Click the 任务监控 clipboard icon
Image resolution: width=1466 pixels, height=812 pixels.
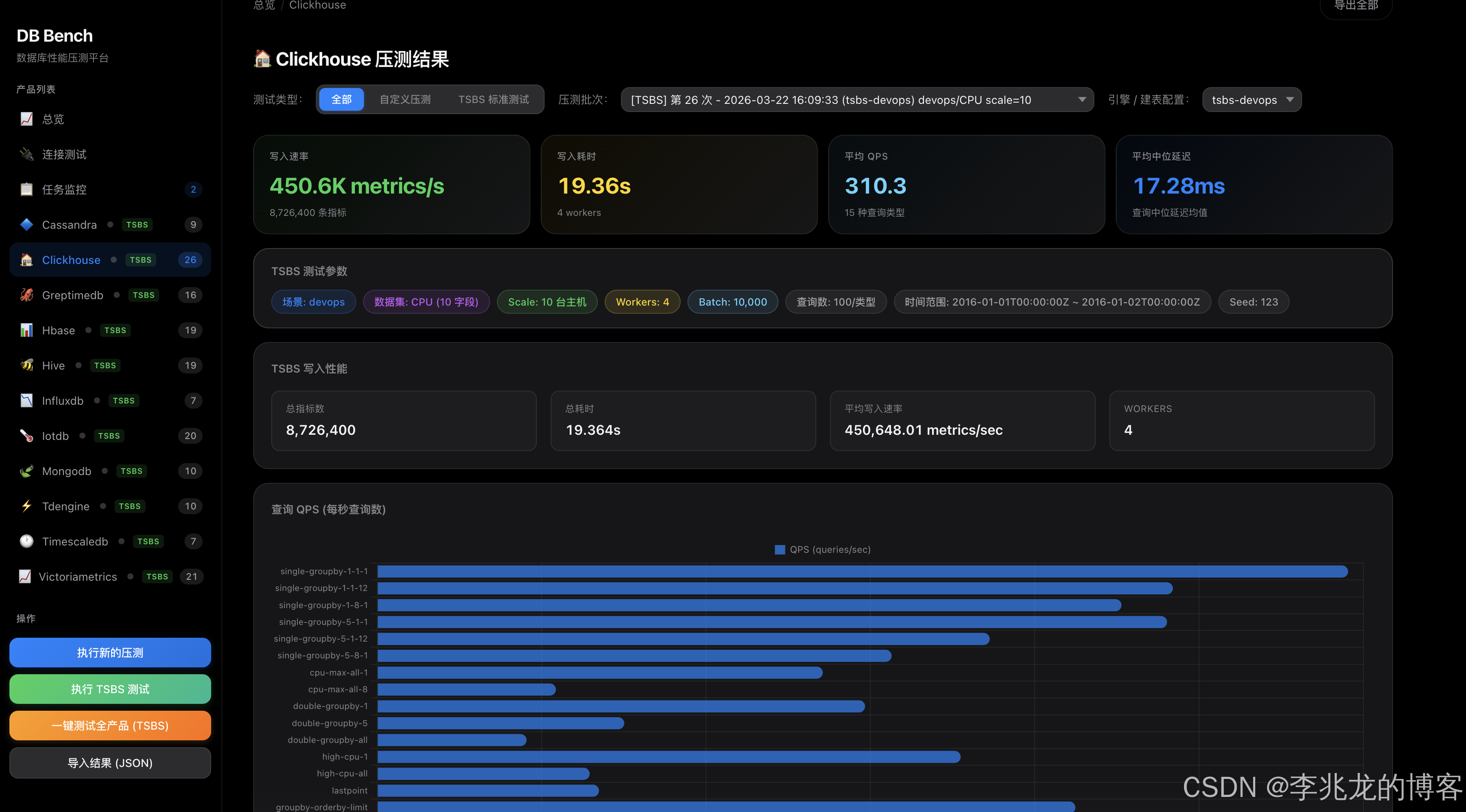pyautogui.click(x=26, y=190)
